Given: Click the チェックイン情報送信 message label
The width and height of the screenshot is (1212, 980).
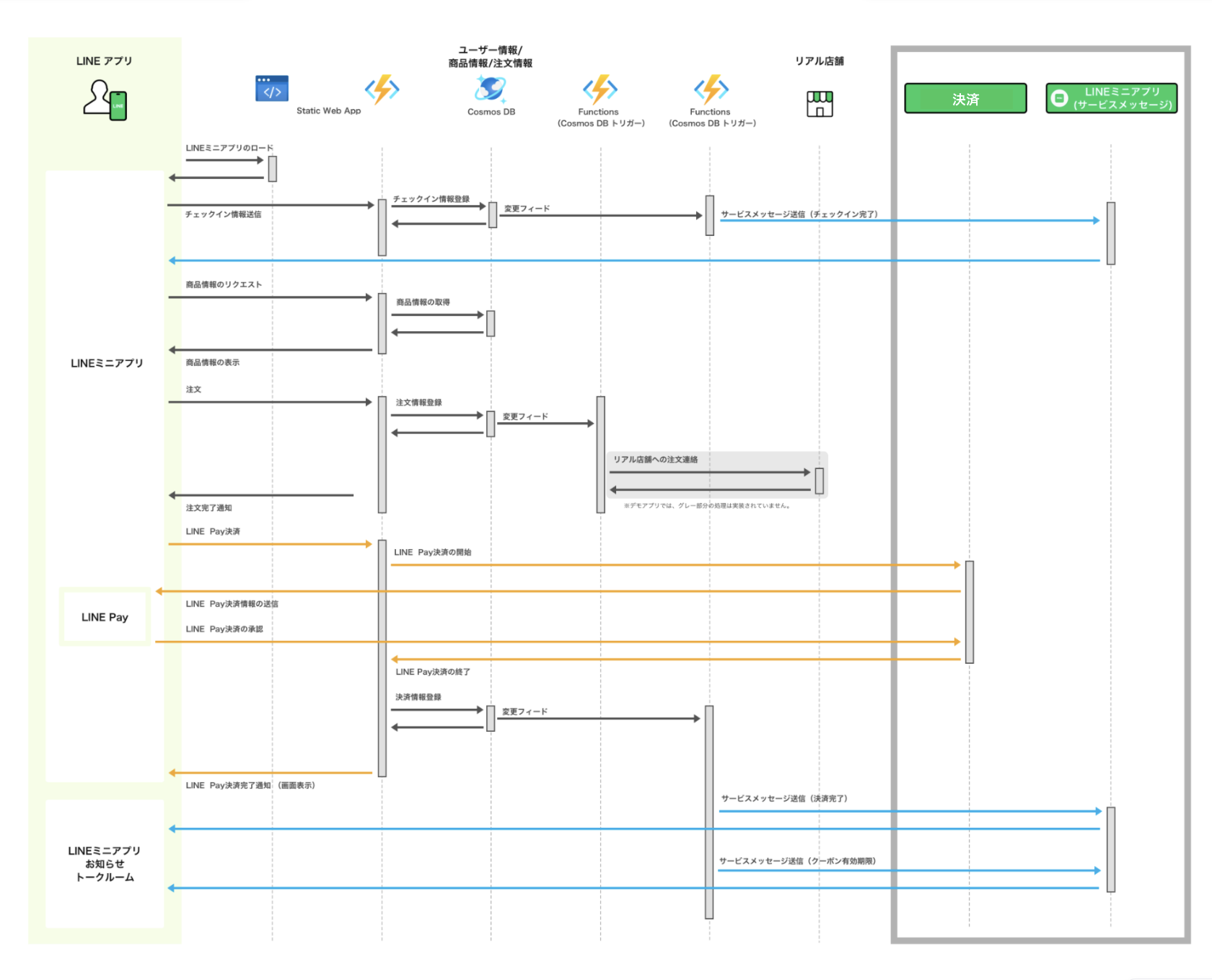Looking at the screenshot, I should click(x=223, y=214).
